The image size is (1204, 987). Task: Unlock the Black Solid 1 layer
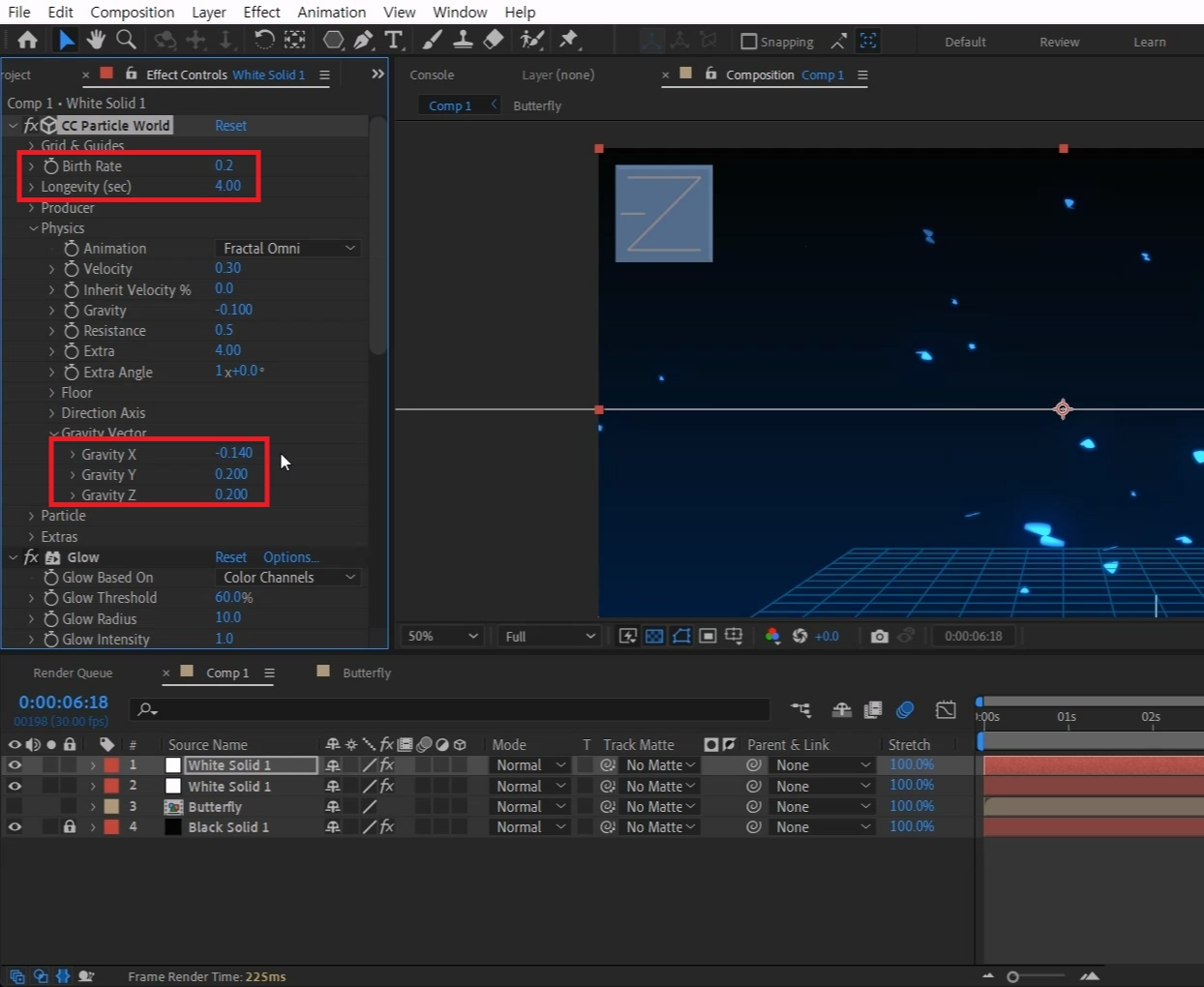click(70, 827)
